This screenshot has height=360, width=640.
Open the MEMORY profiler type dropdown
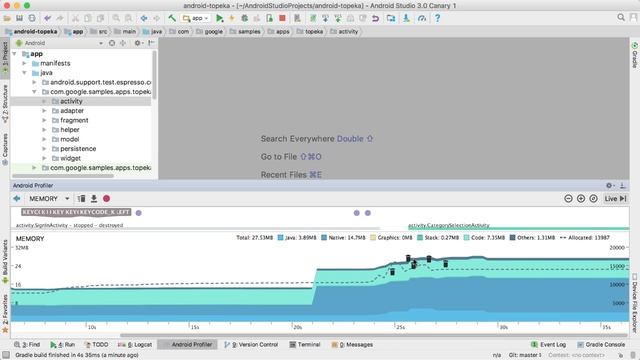(49, 198)
